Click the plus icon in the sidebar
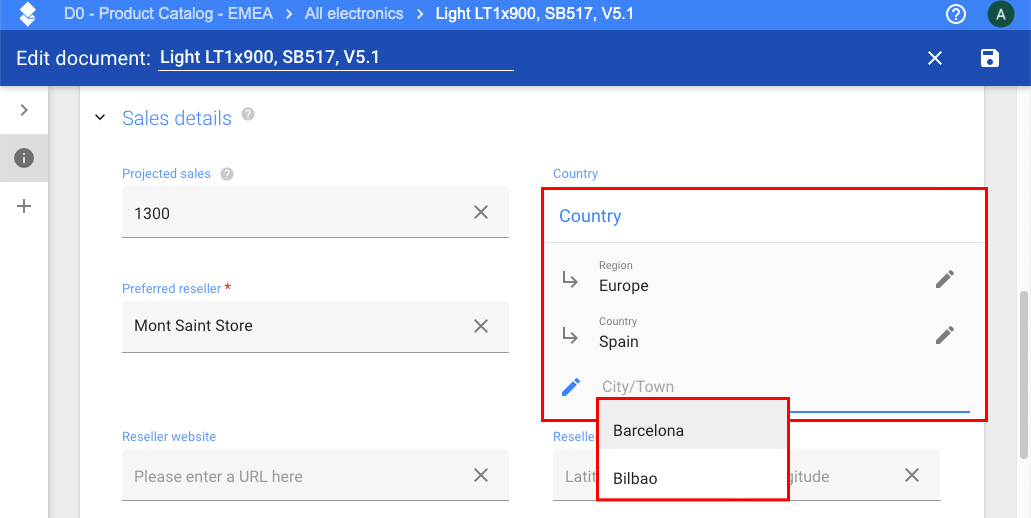Screen dimensions: 1031x518 tap(24, 206)
